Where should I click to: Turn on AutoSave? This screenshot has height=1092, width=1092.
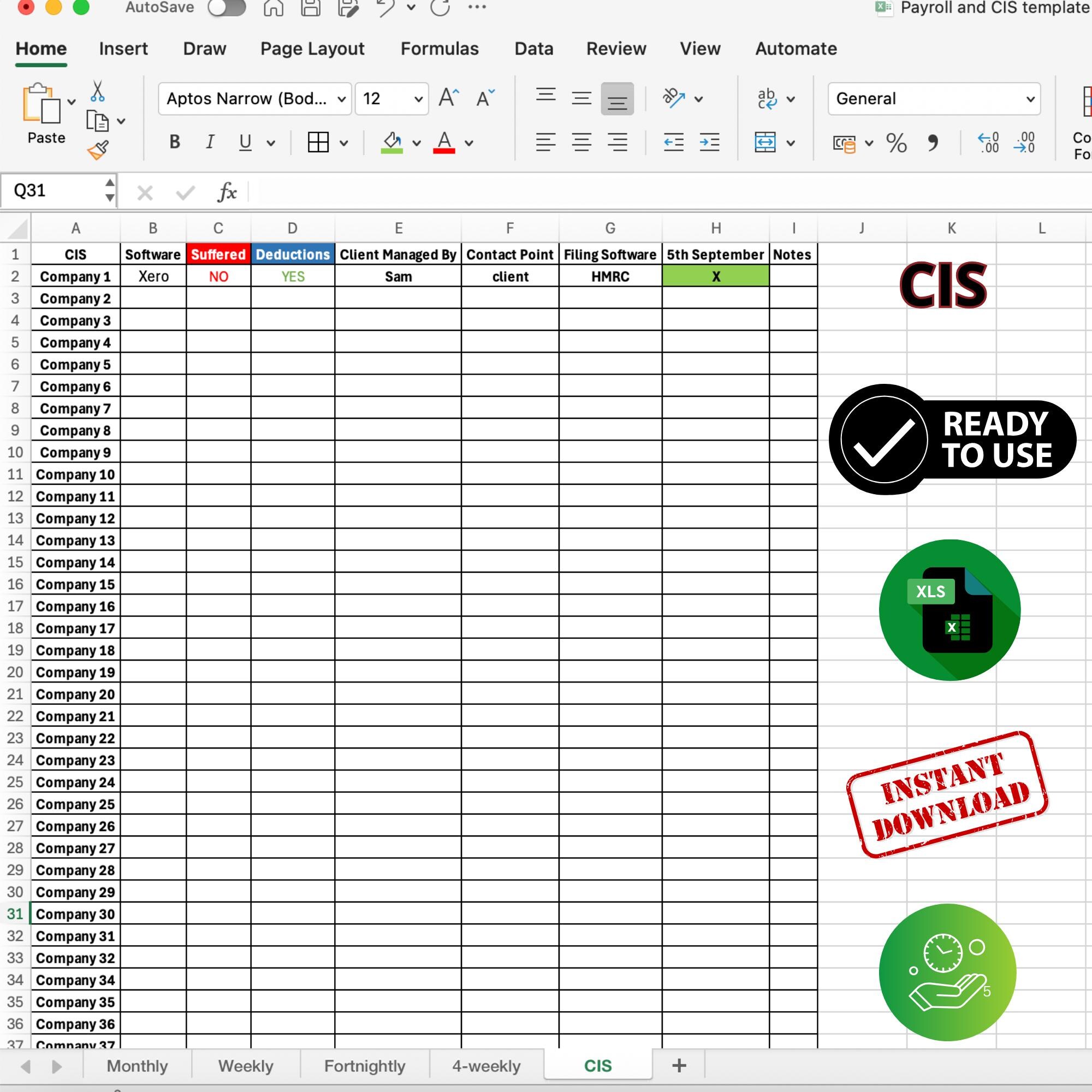[x=226, y=8]
